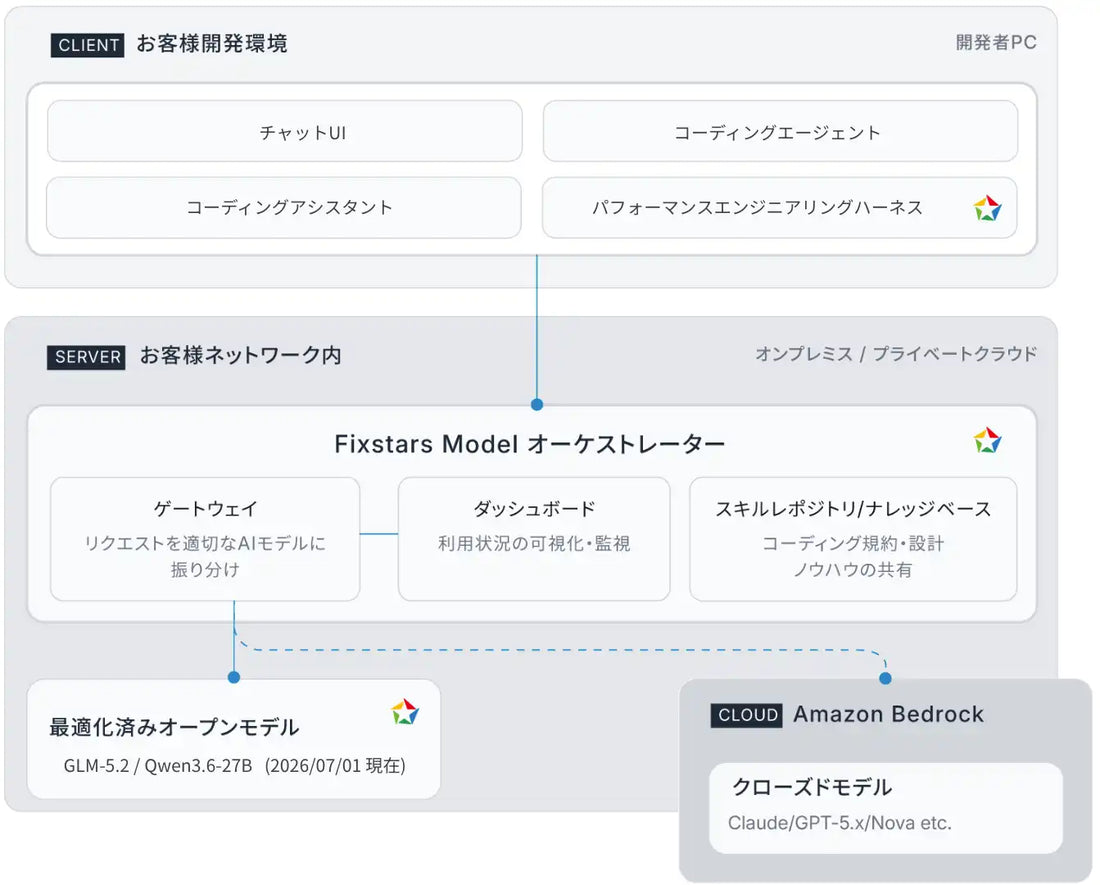The width and height of the screenshot is (1100, 885).
Task: Select the チャットUI box
Action: pyautogui.click(x=285, y=131)
